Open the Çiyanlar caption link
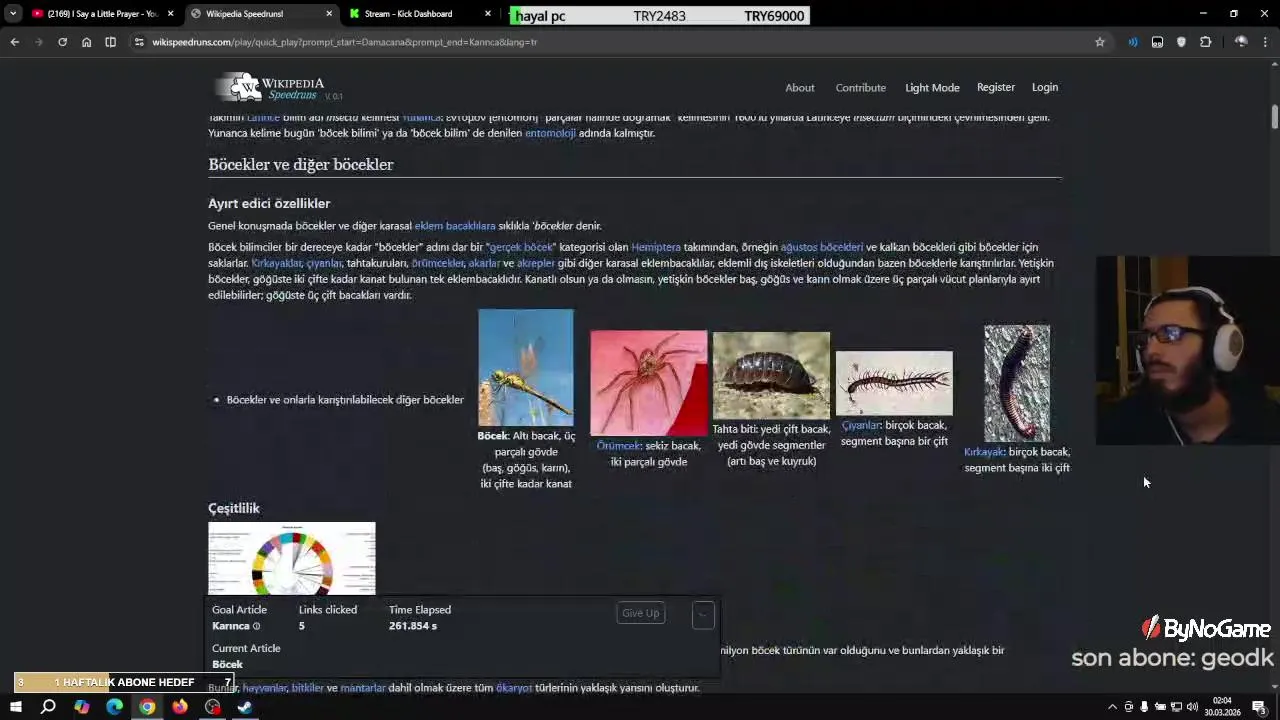Screen dimensions: 1280x720 (860, 425)
